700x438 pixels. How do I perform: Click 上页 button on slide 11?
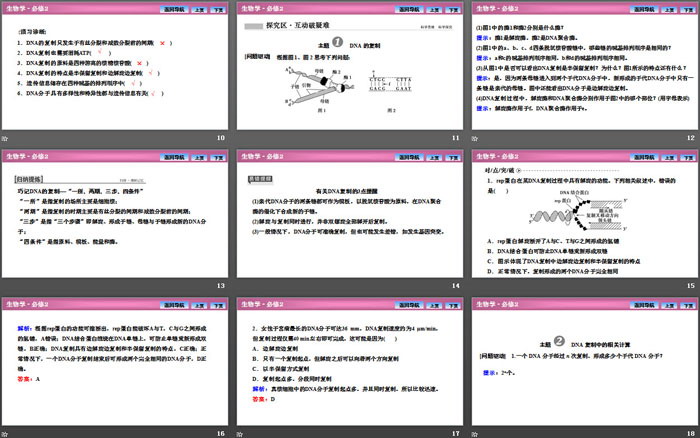434,9
